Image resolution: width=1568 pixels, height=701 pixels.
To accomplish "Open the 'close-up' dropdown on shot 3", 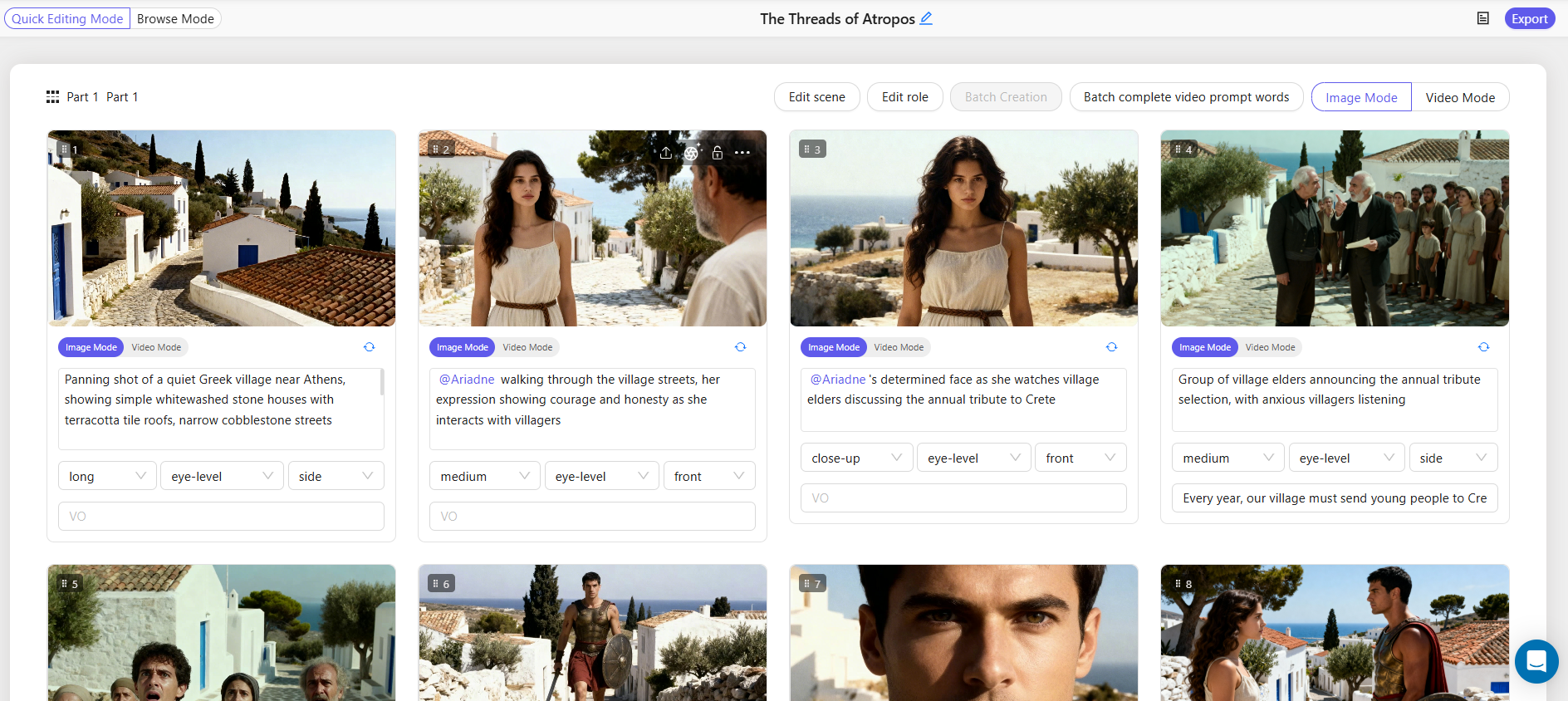I will (x=856, y=458).
